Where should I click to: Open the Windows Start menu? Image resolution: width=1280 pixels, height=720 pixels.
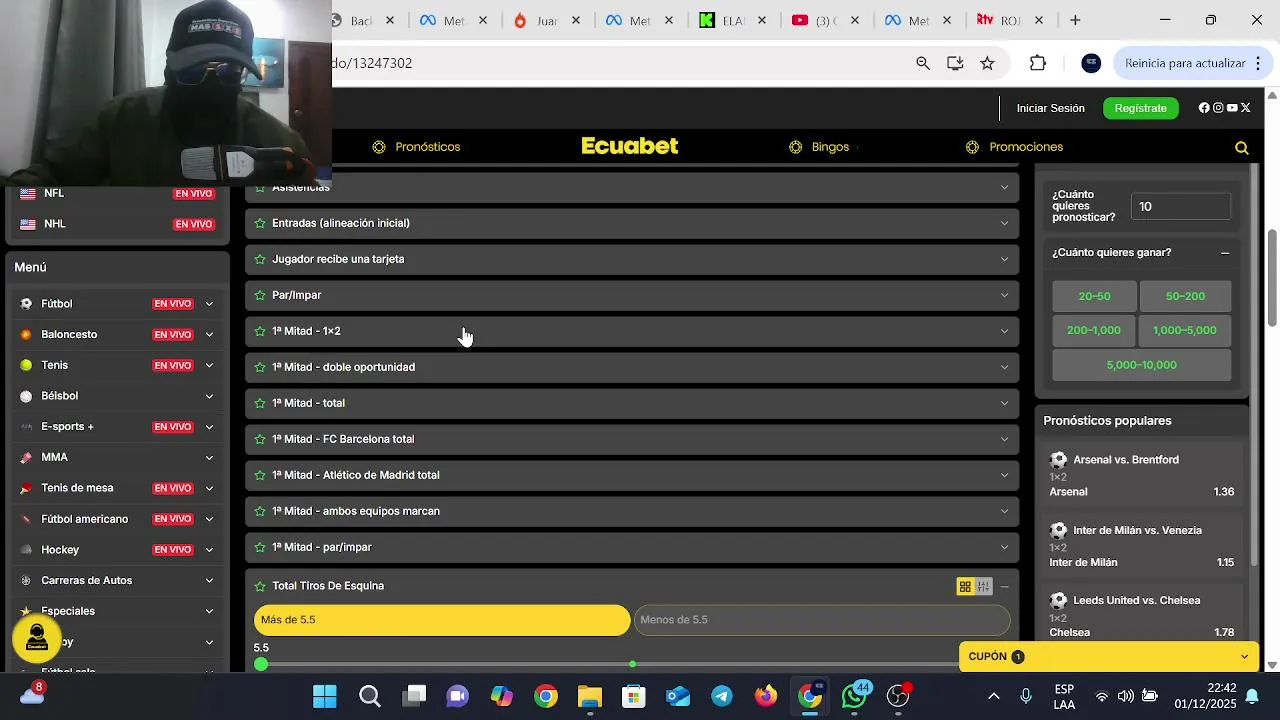[x=325, y=696]
